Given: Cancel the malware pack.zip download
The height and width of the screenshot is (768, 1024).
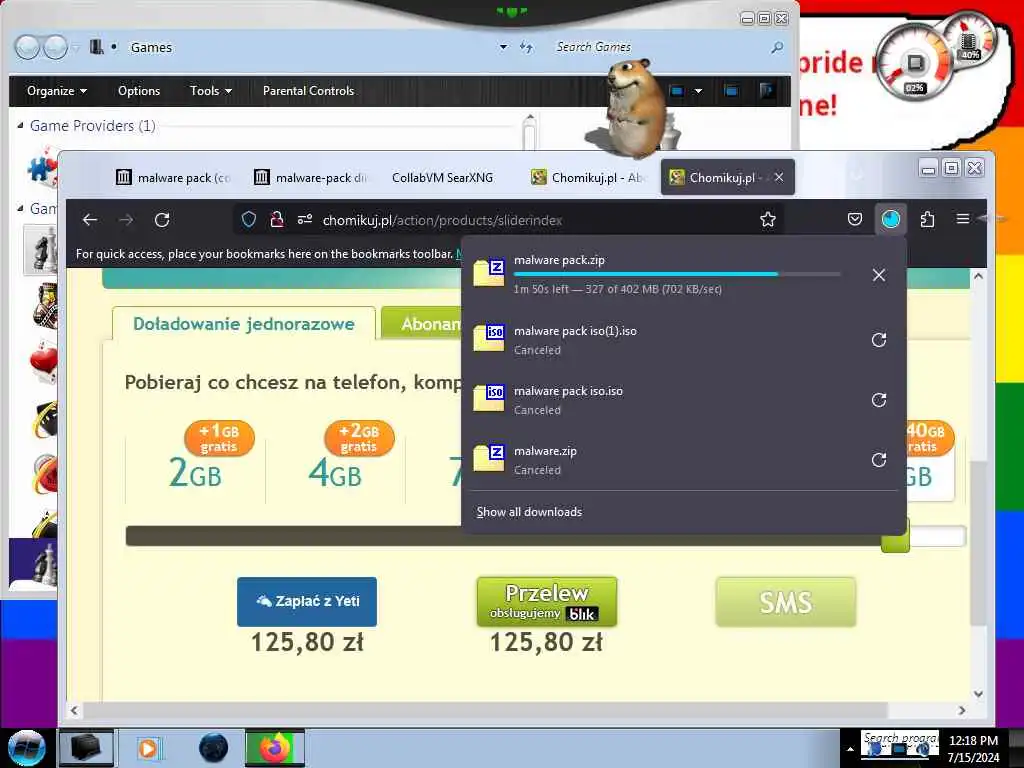Looking at the screenshot, I should point(879,275).
